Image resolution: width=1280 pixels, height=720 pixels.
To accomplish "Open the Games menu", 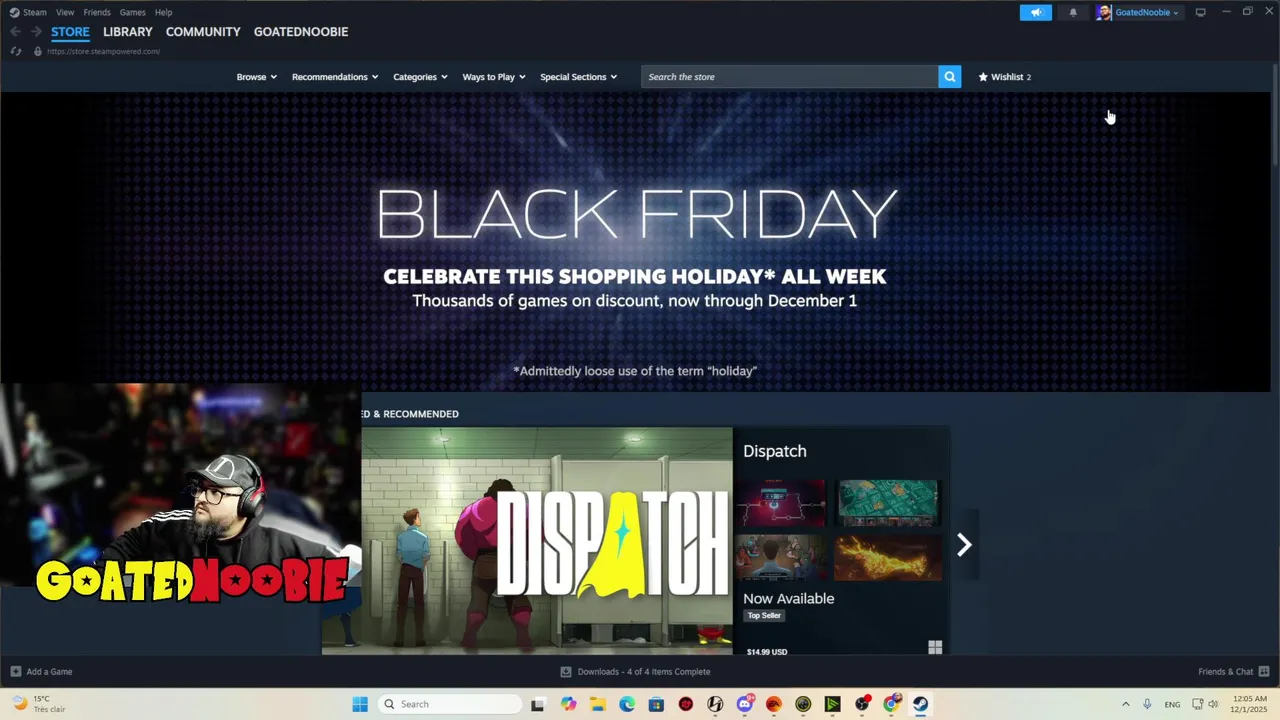I will click(x=132, y=12).
